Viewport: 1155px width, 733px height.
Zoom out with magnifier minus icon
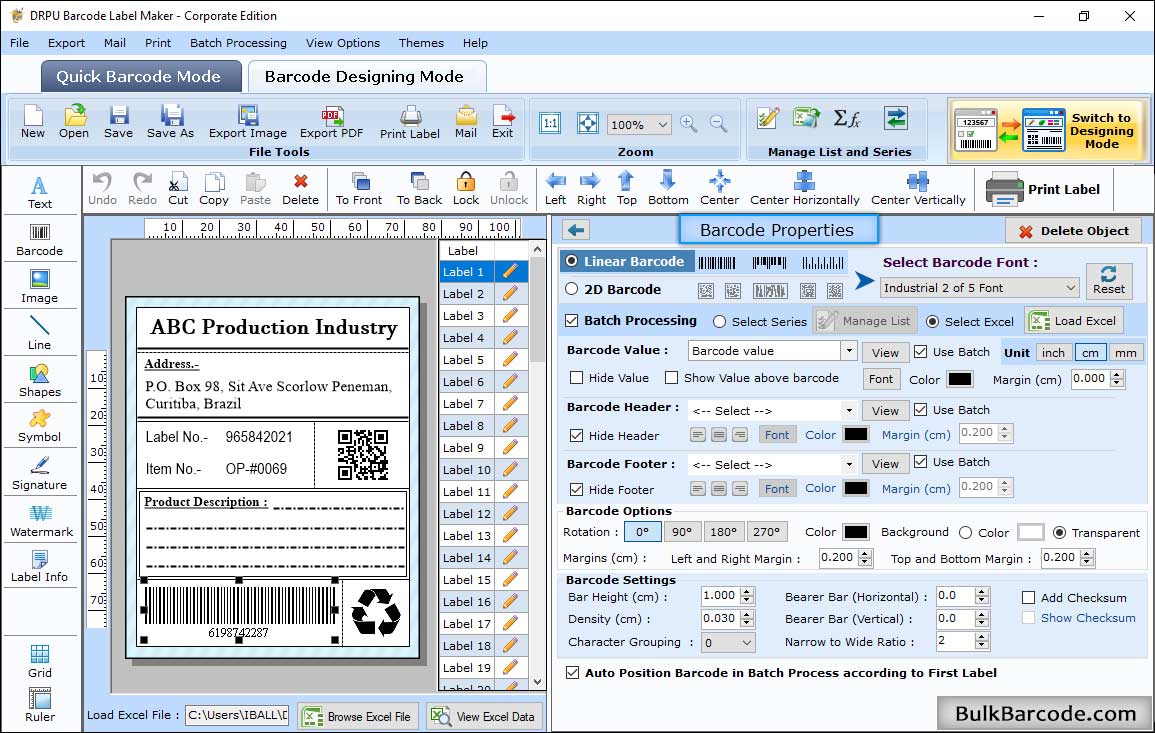718,123
